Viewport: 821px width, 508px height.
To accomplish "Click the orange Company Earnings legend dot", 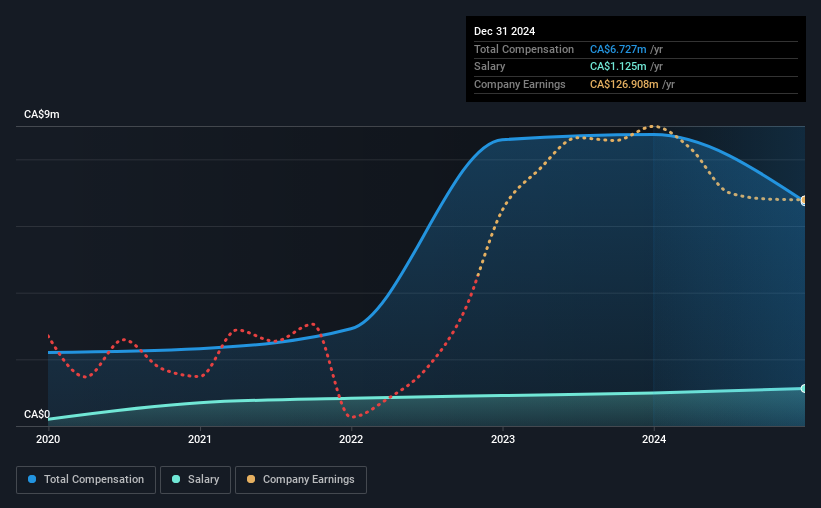I will [251, 479].
